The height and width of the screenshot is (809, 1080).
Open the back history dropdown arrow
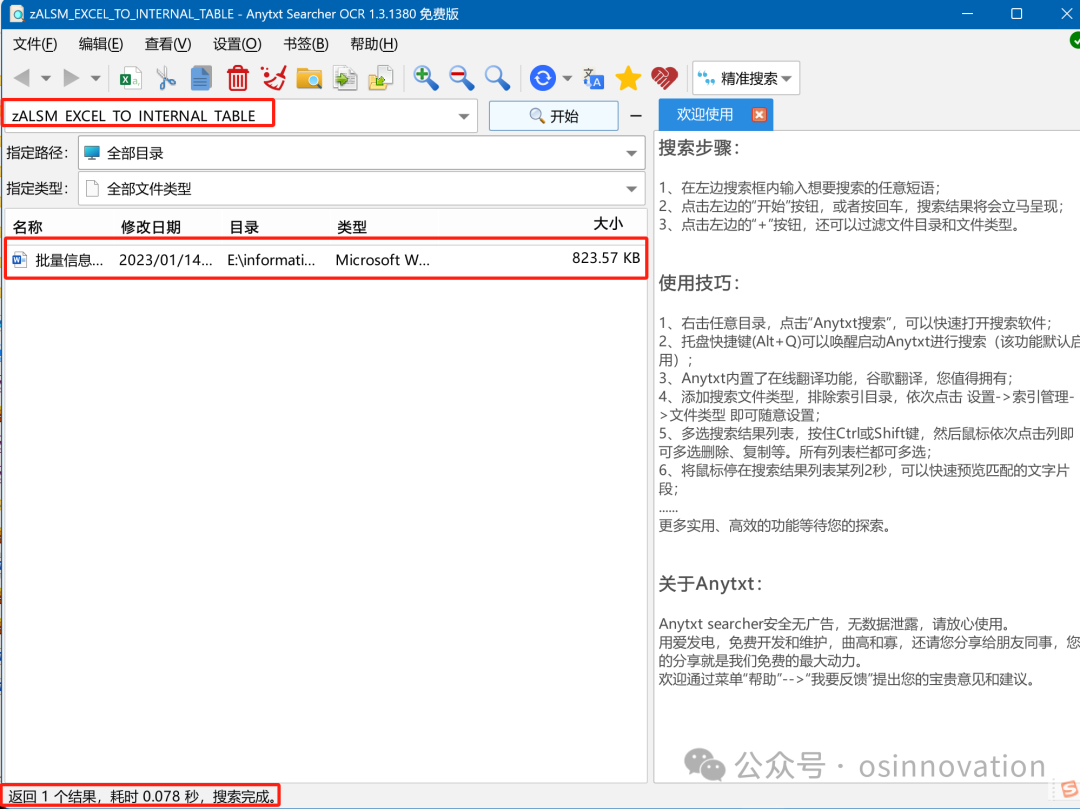coord(45,78)
